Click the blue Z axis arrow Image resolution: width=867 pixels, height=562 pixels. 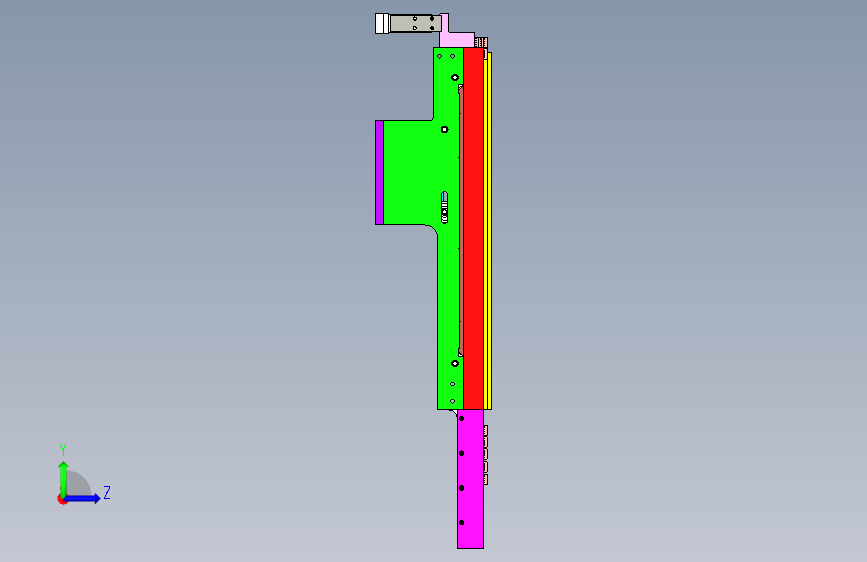[83, 498]
